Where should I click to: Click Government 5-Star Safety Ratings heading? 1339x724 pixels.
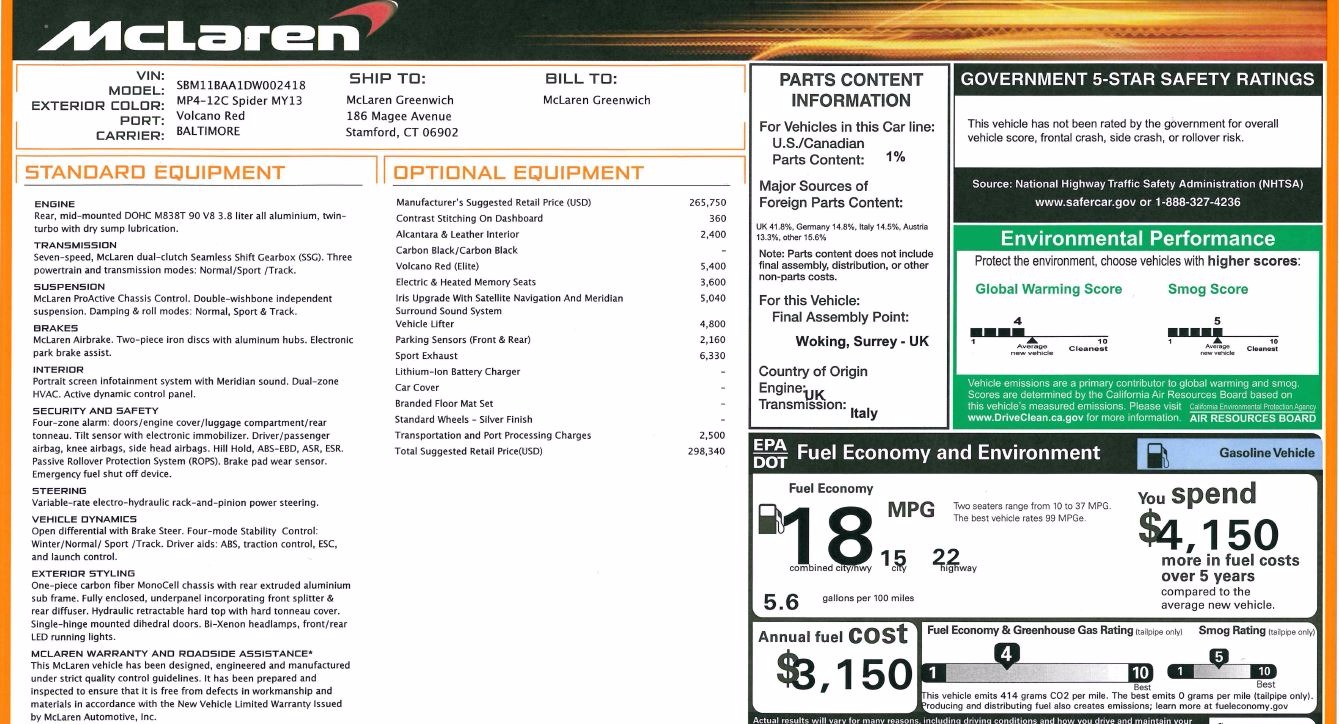pos(1137,79)
